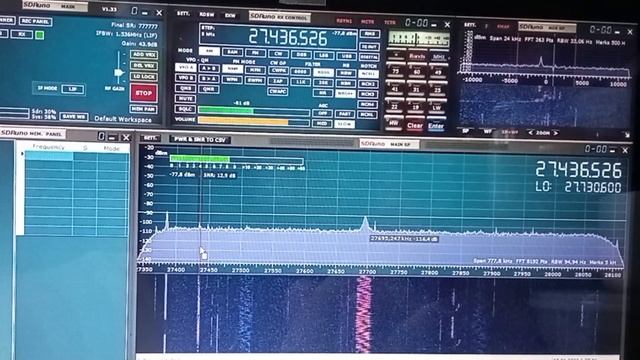
Task: Switch Aux SP view to SP tab
Action: [x=466, y=131]
